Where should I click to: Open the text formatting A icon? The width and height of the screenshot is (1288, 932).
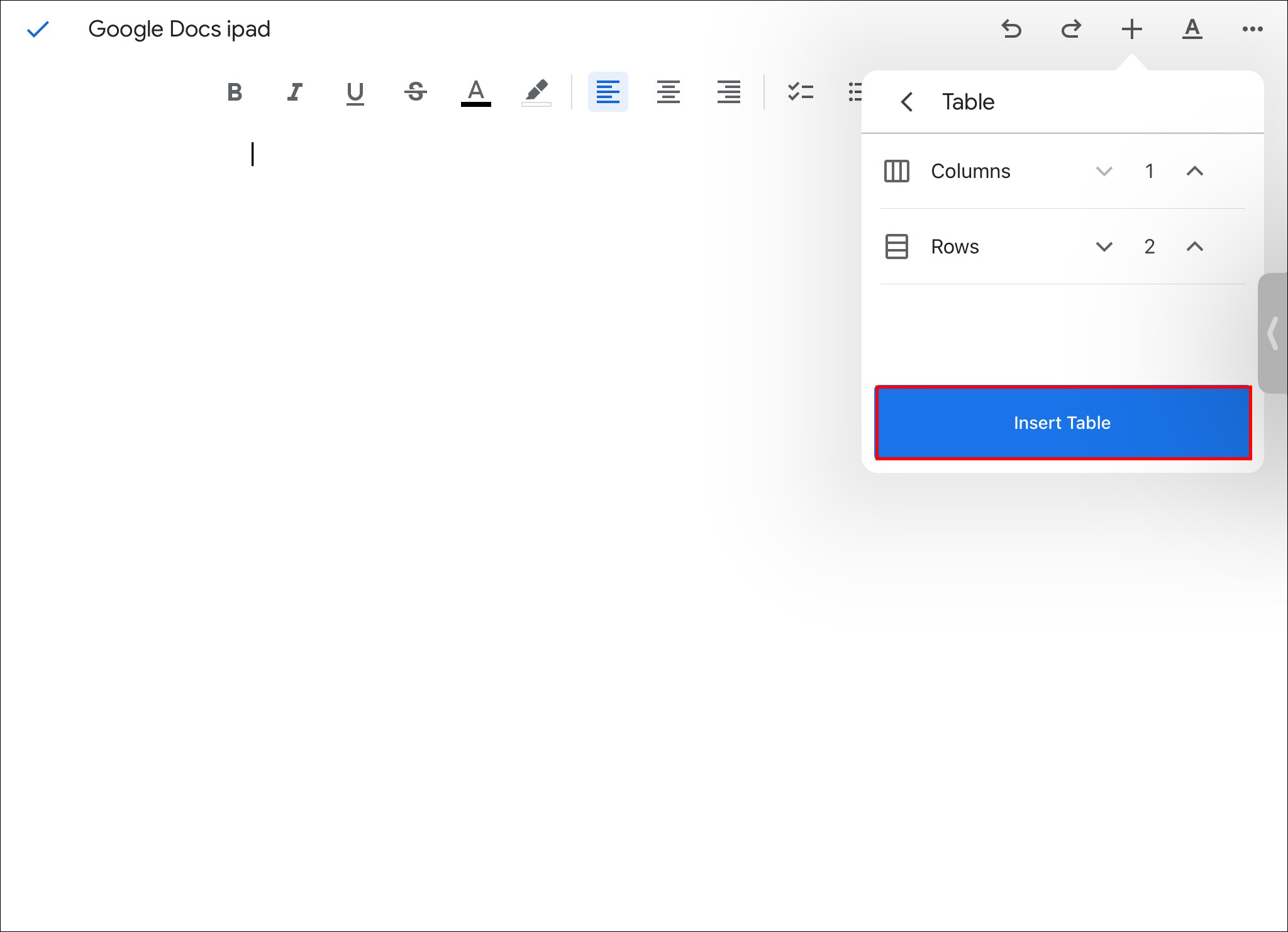pyautogui.click(x=1192, y=29)
